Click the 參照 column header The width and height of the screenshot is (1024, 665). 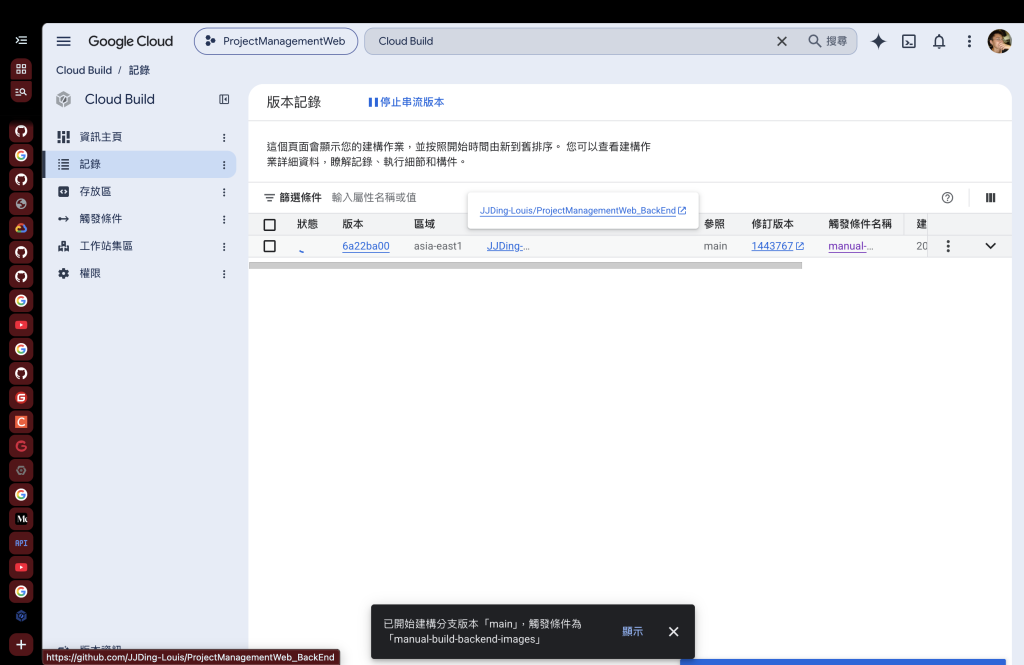714,224
